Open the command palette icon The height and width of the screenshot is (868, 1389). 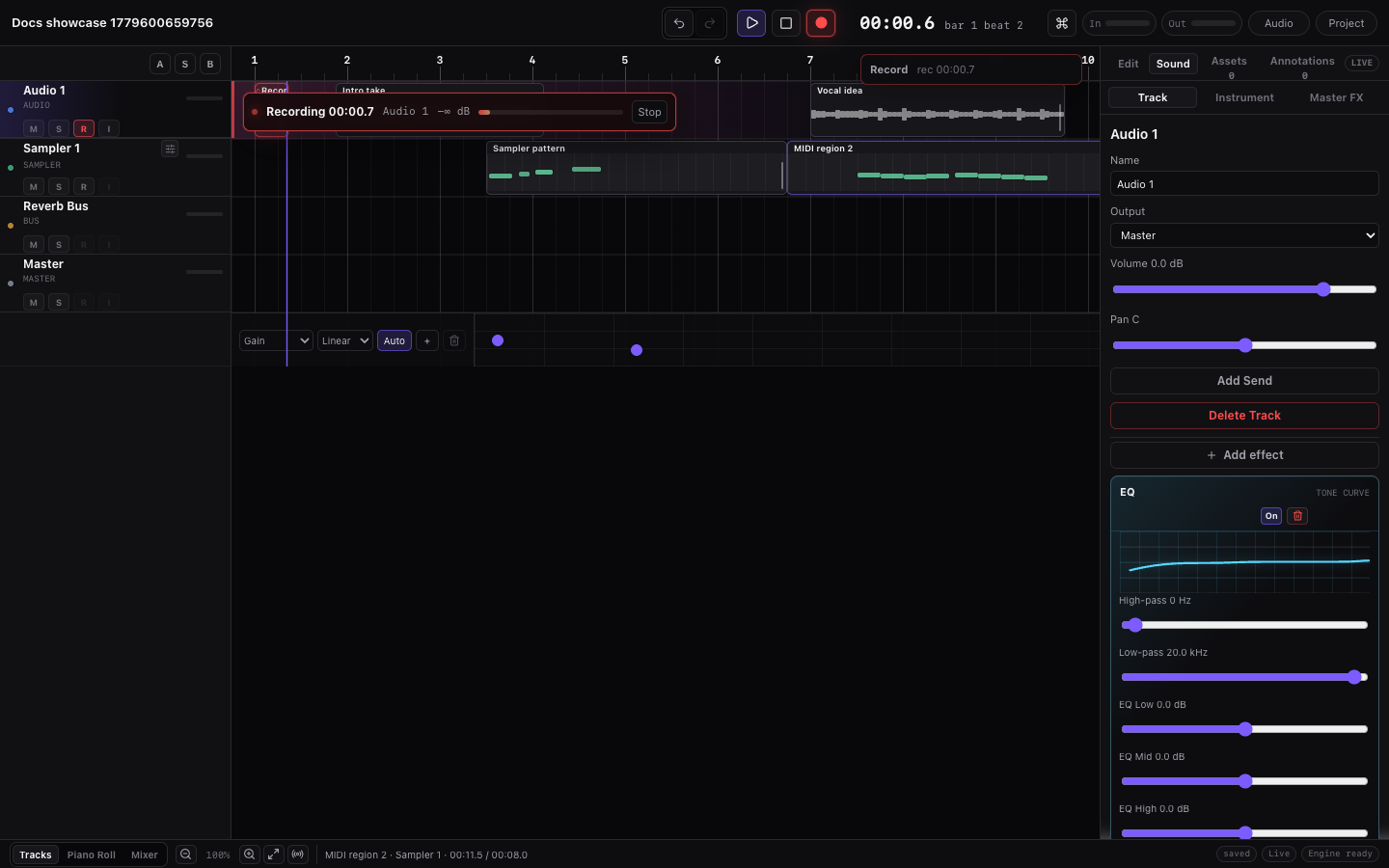[1062, 23]
